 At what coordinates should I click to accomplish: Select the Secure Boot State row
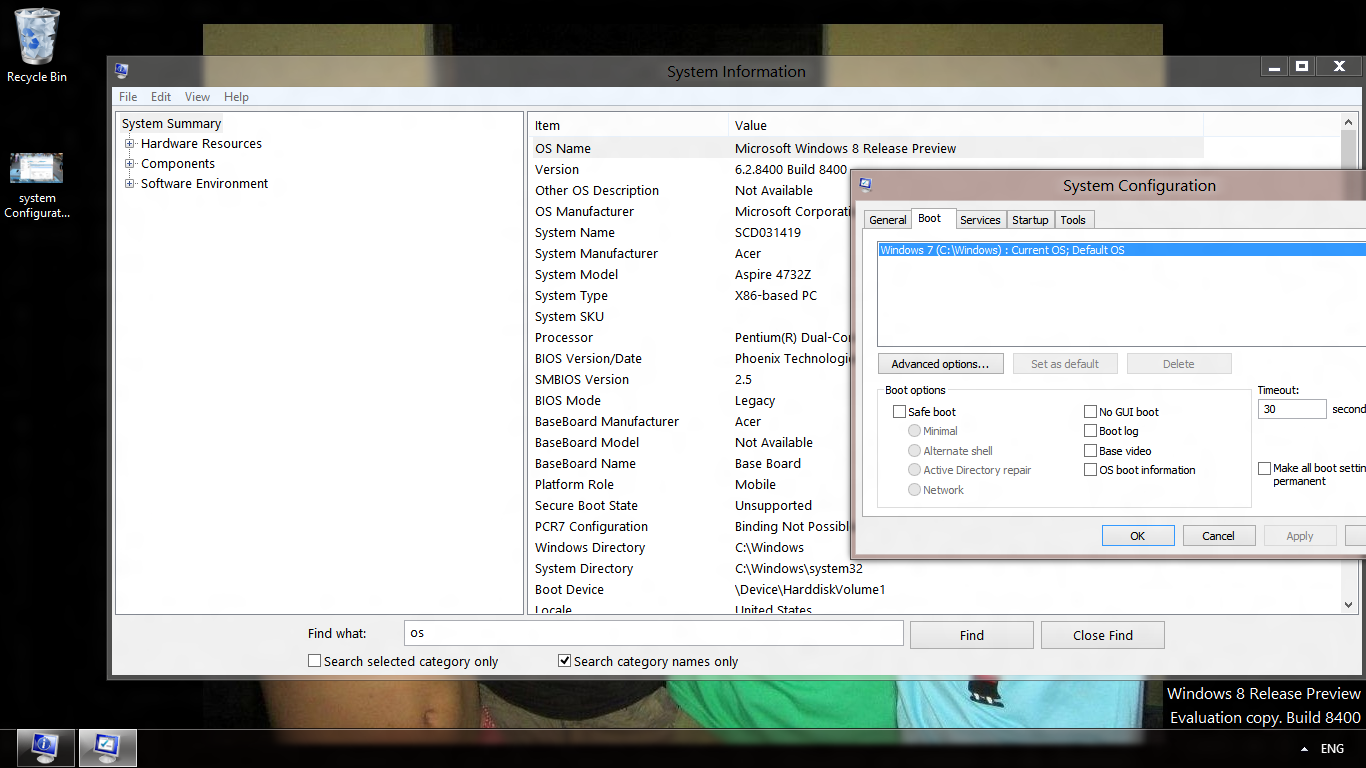click(690, 505)
